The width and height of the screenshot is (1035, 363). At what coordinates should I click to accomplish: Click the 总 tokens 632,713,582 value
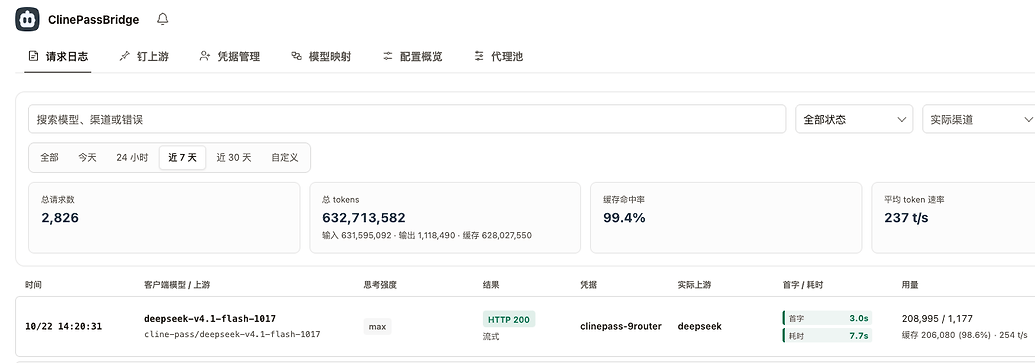(364, 218)
